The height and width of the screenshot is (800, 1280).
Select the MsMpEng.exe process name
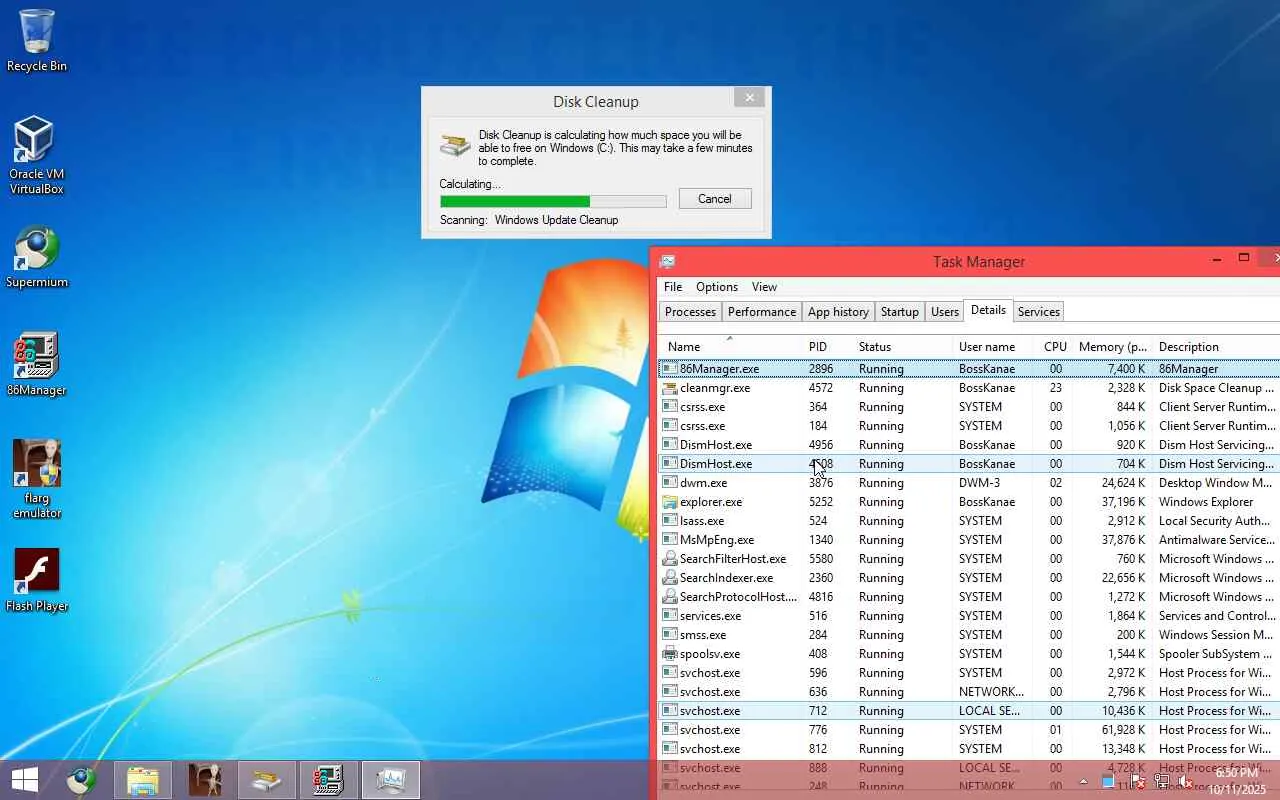[x=717, y=540]
